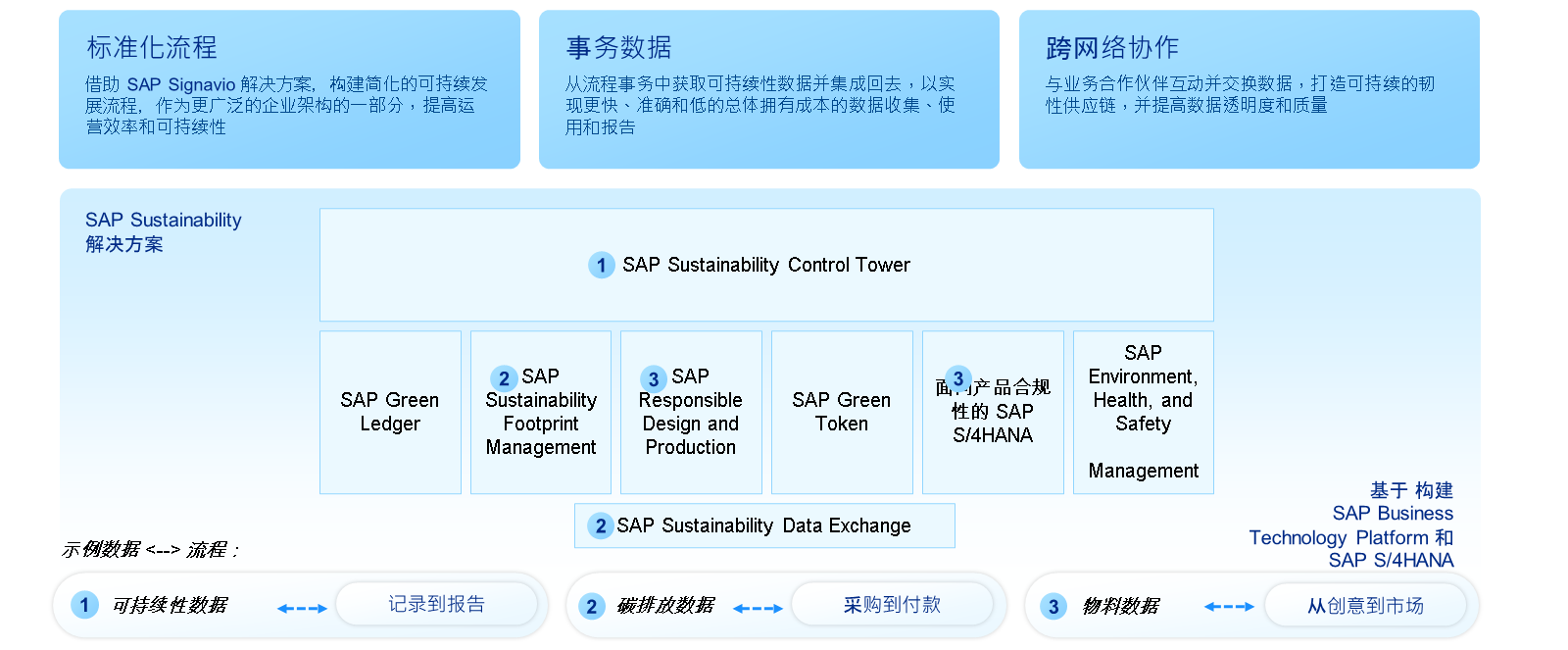Click number 2 badge in Footprint Management
Screen dimensions: 1568x650
(504, 378)
